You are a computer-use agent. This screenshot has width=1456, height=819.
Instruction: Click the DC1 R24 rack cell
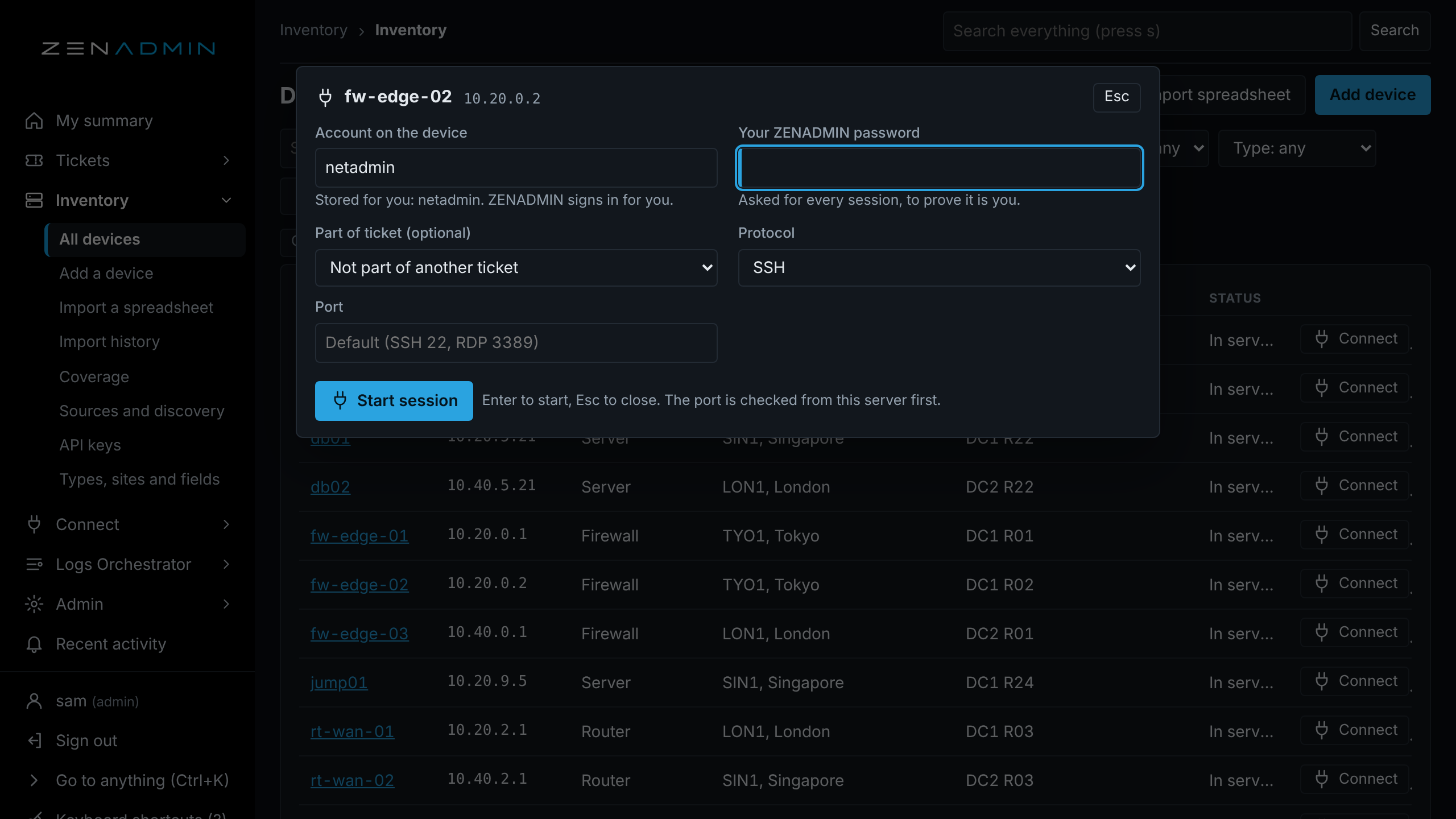tap(999, 683)
